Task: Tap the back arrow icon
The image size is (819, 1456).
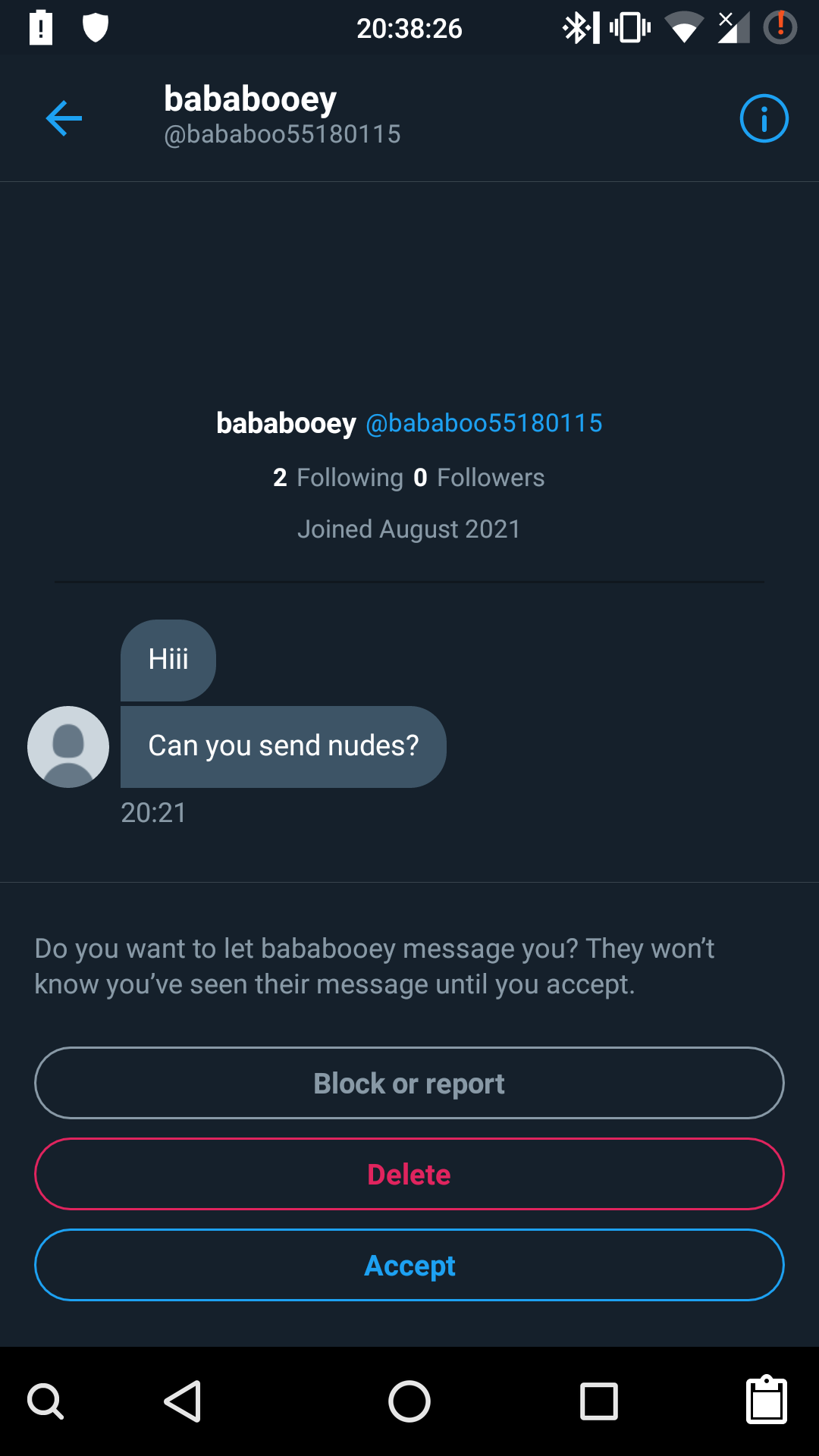Action: 64,118
